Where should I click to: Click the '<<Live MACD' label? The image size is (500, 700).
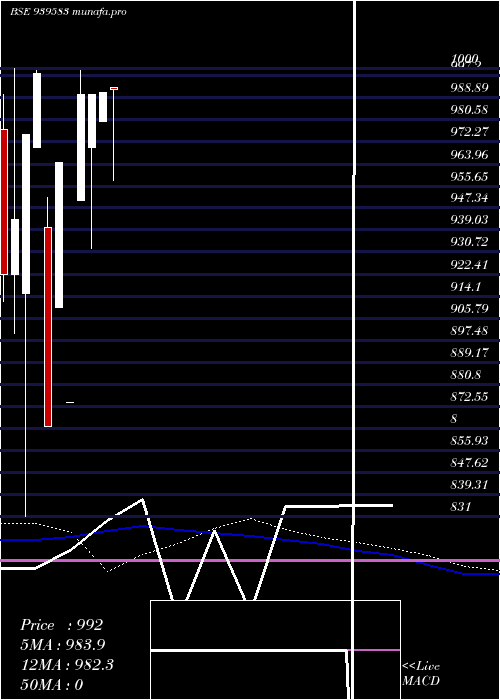pyautogui.click(x=421, y=673)
